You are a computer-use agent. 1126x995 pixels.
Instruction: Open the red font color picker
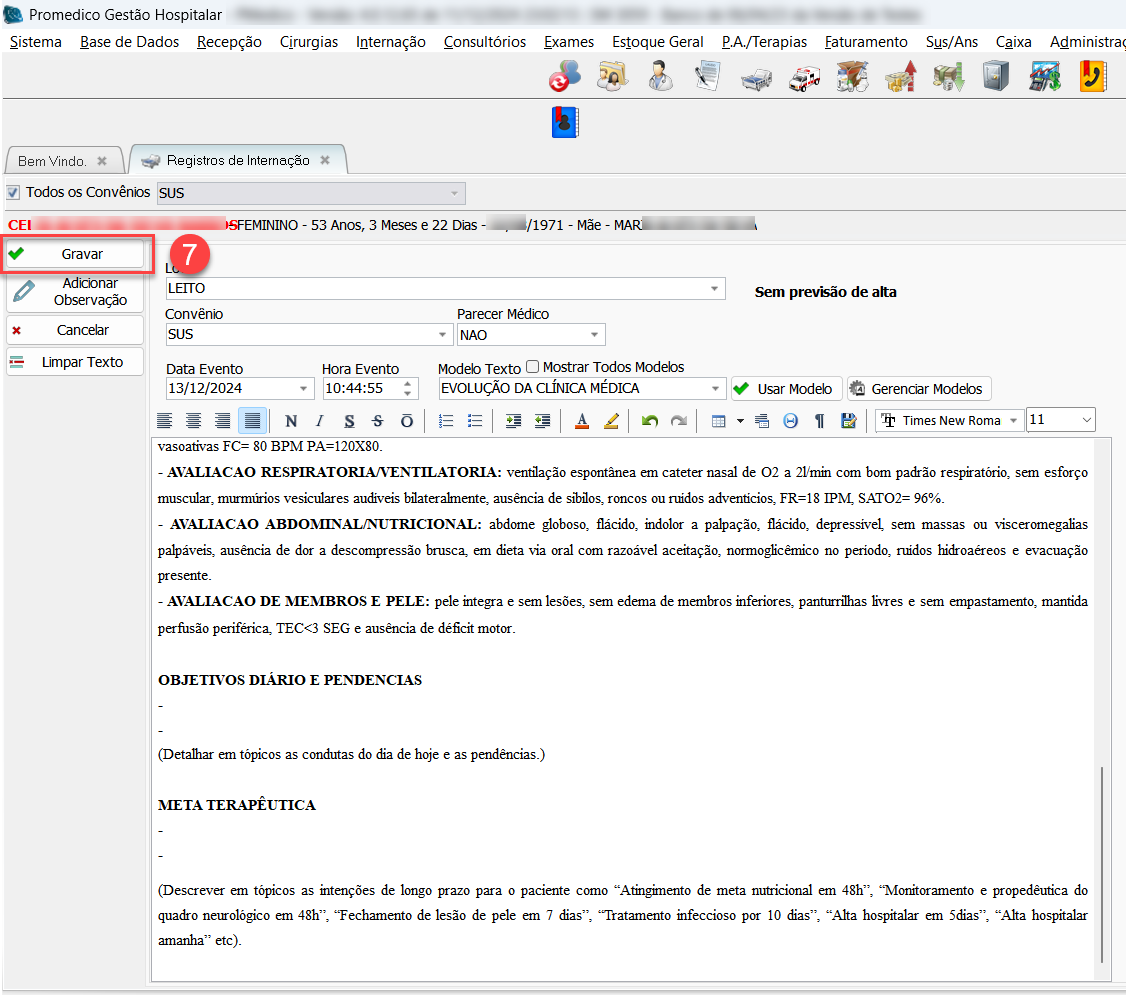(x=582, y=421)
